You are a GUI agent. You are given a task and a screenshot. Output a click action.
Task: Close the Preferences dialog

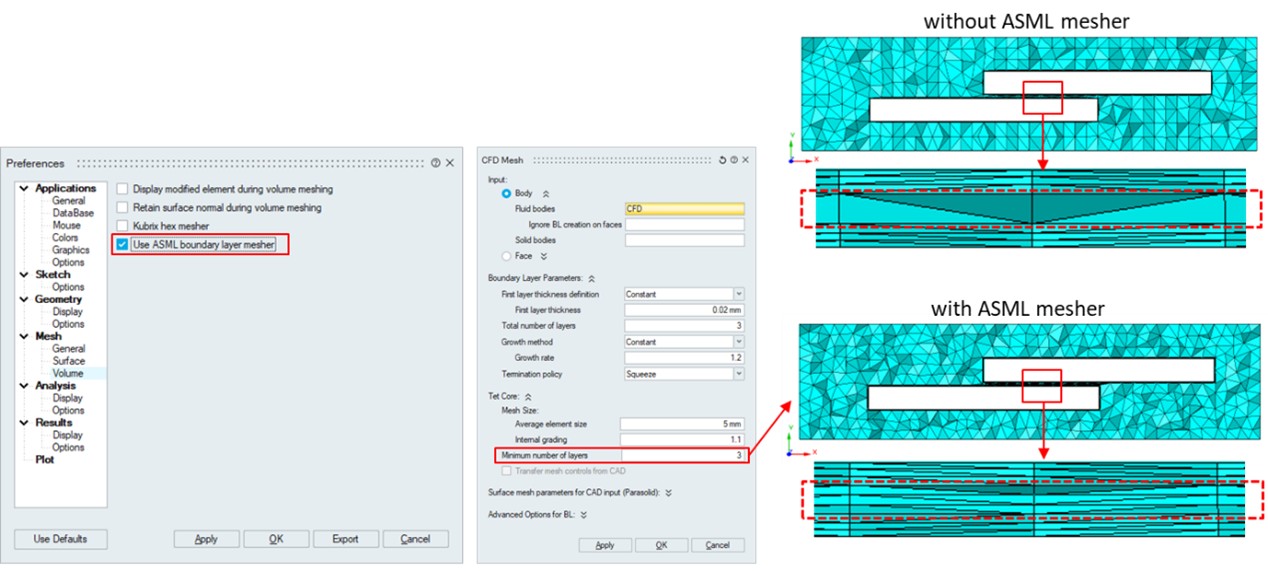coord(450,163)
